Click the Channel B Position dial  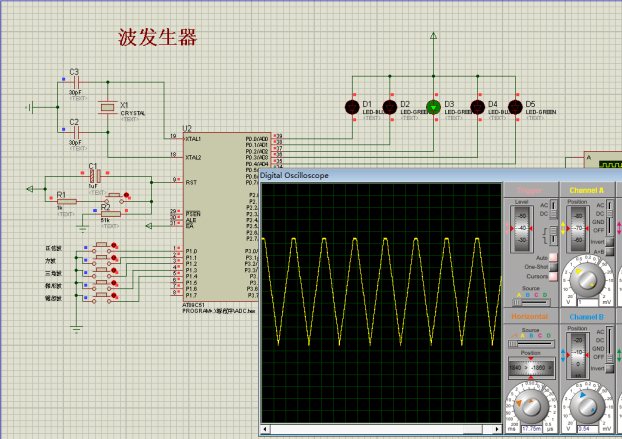578,355
